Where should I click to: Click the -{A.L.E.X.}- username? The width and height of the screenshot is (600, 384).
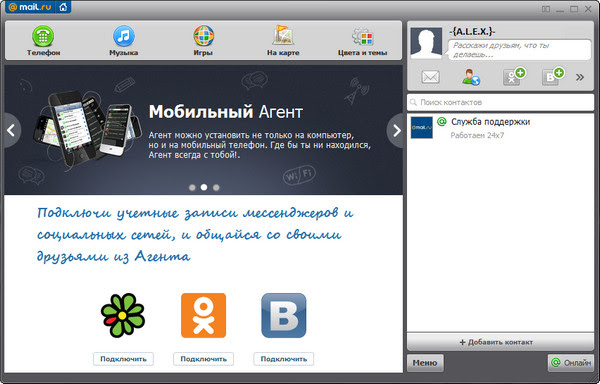click(473, 32)
